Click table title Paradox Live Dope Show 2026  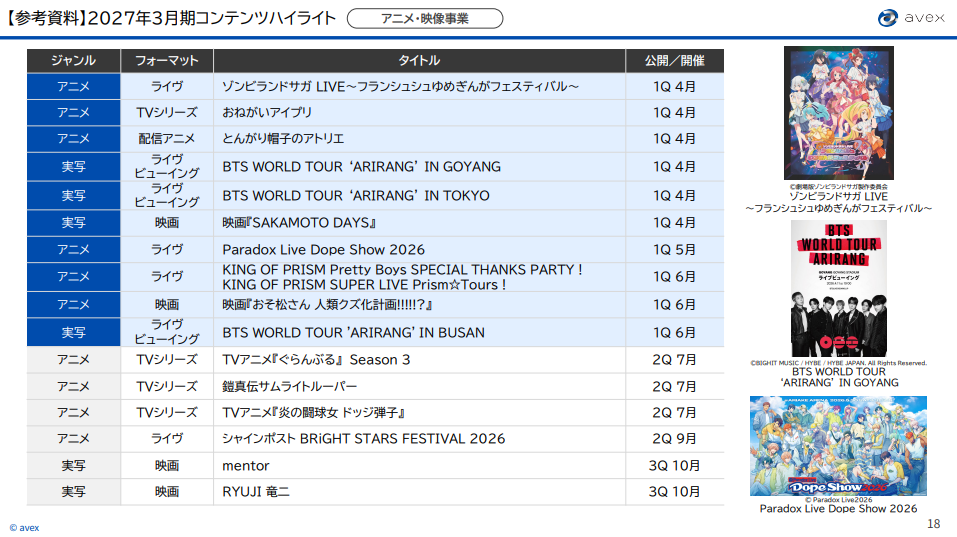(x=323, y=250)
